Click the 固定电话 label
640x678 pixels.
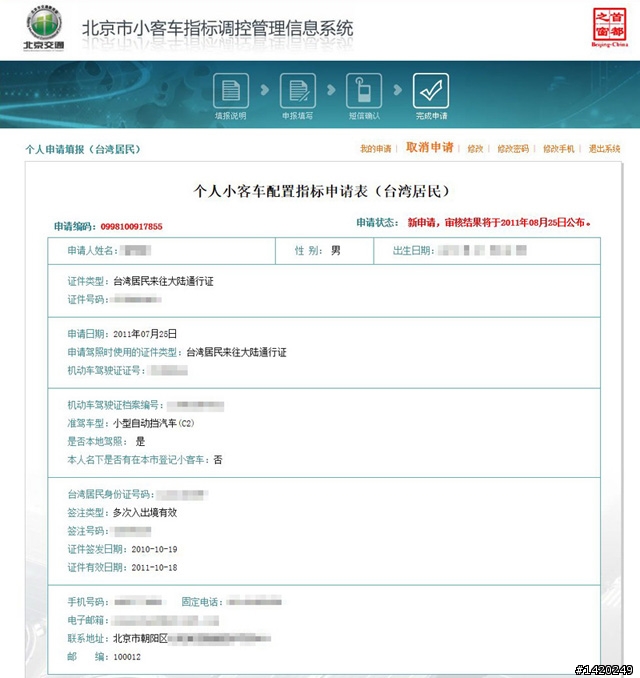202,602
